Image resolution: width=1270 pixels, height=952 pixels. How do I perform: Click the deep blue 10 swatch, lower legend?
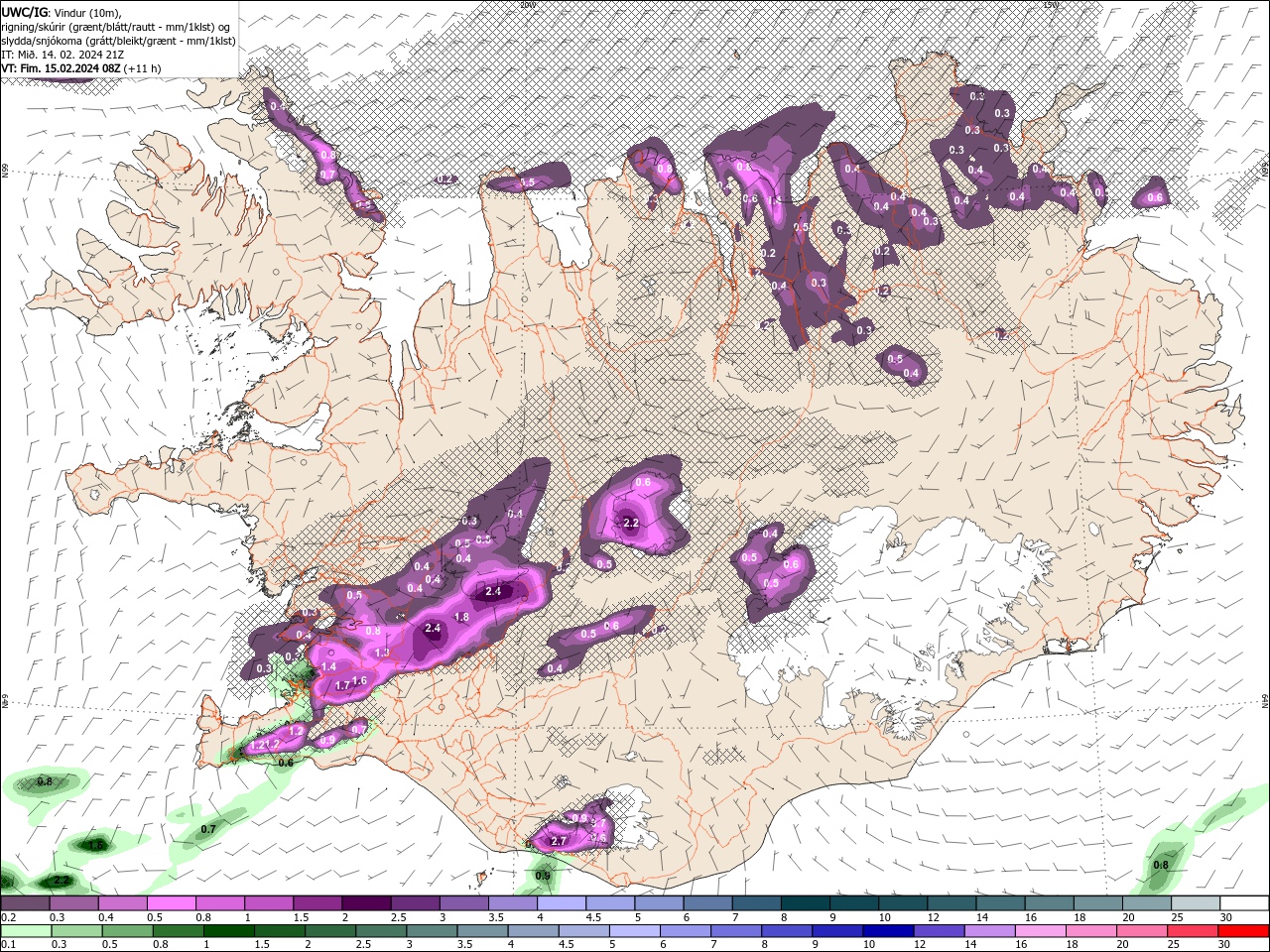(x=887, y=931)
